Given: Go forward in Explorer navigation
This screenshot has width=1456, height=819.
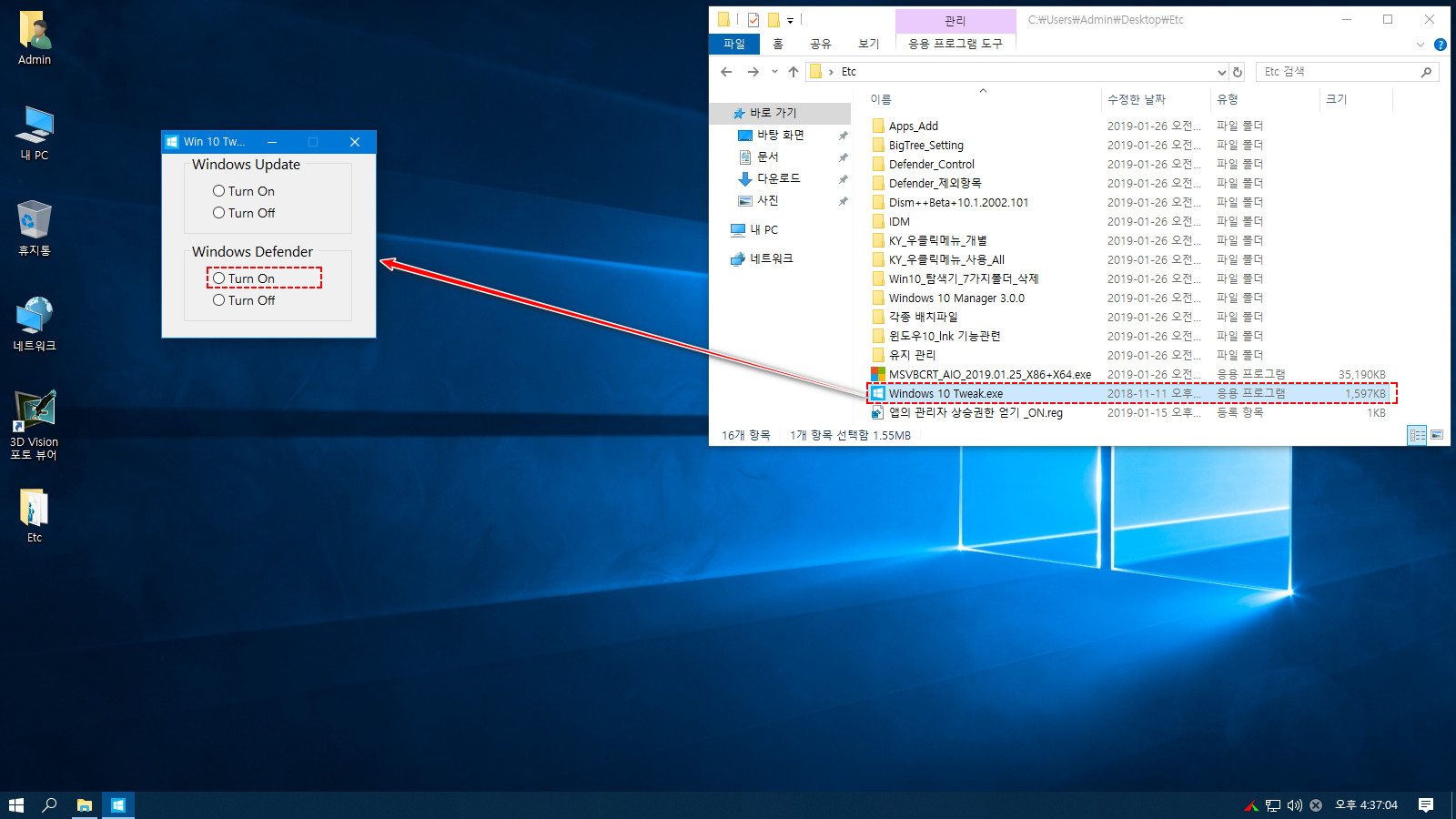Looking at the screenshot, I should (x=753, y=72).
